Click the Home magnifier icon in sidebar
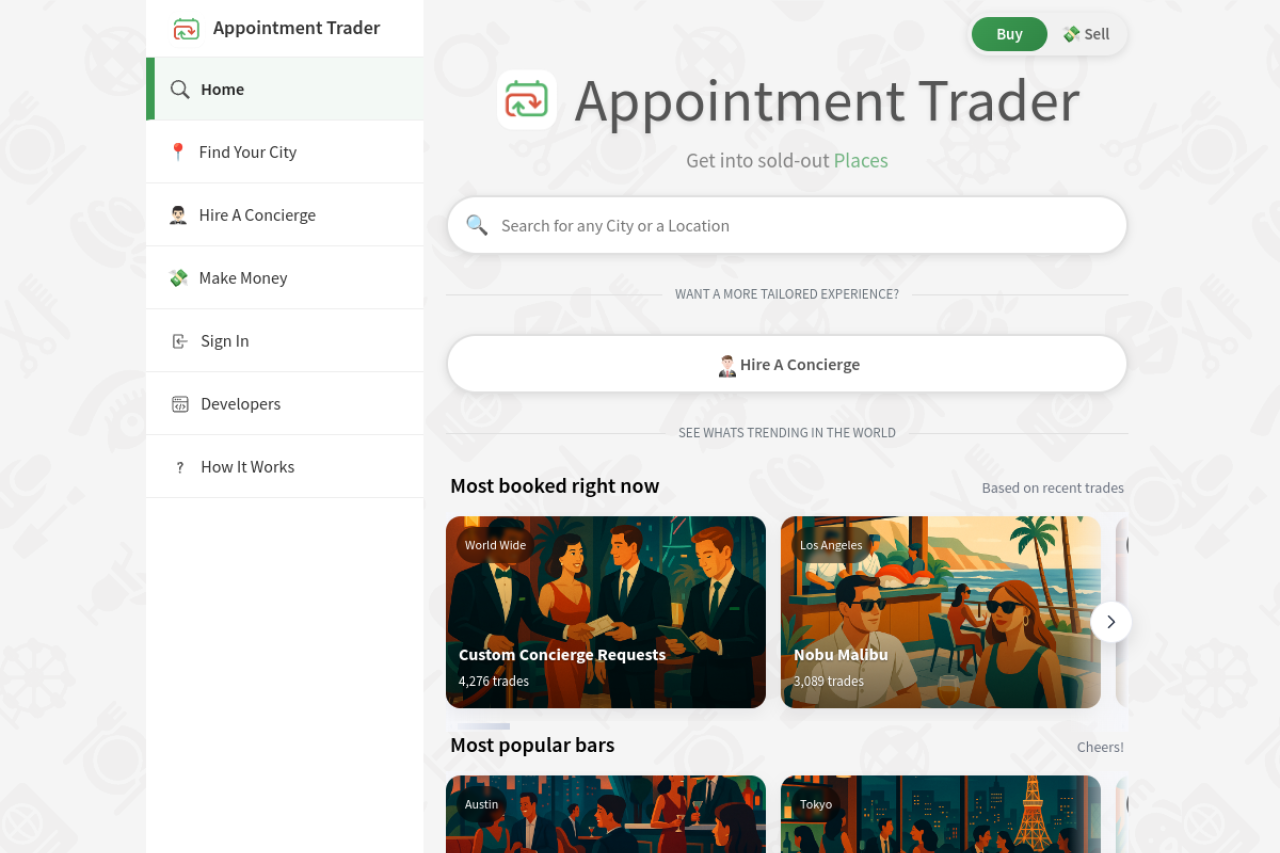Image resolution: width=1280 pixels, height=853 pixels. (180, 89)
